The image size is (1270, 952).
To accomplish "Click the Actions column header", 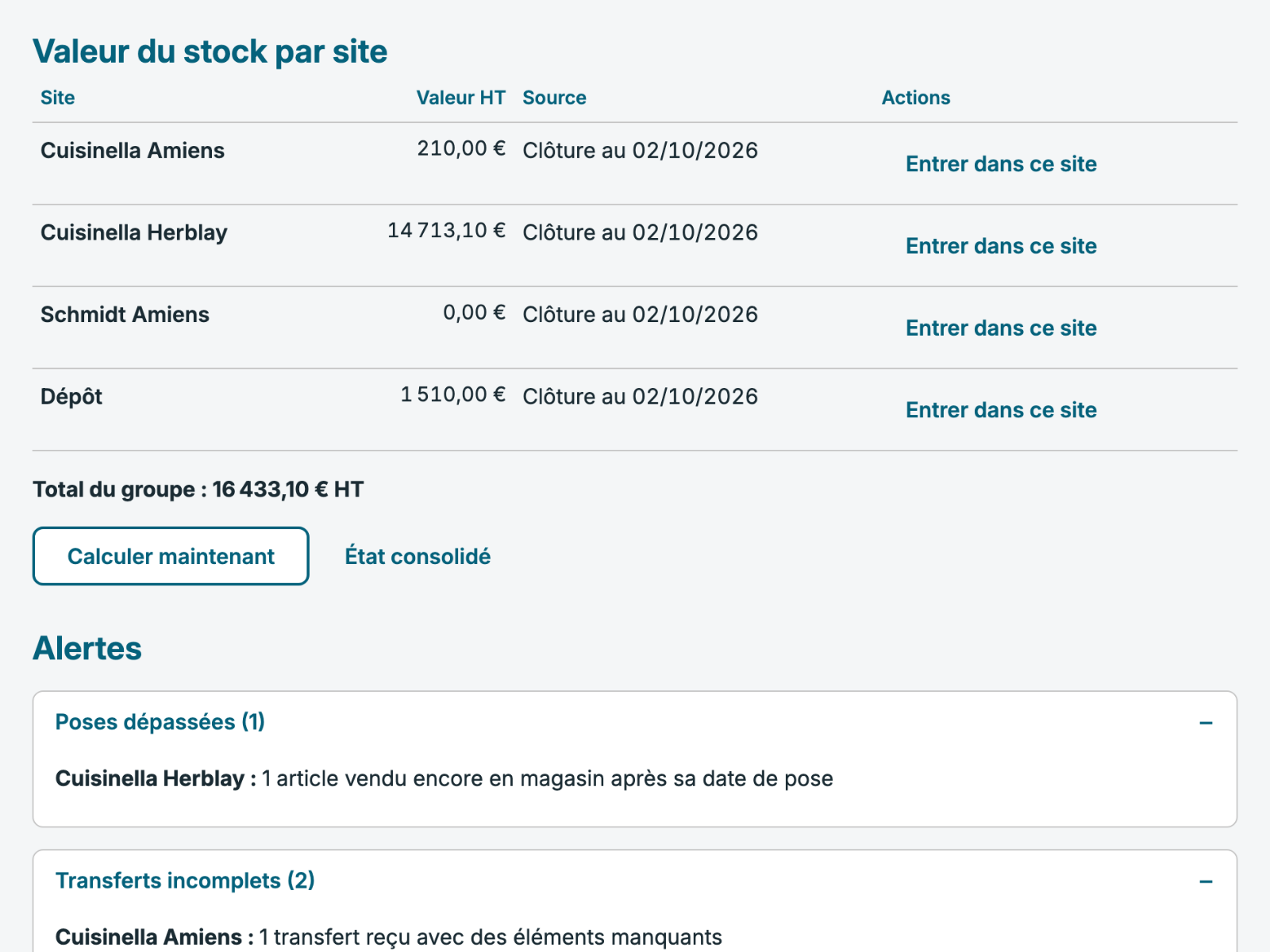I will tap(916, 98).
